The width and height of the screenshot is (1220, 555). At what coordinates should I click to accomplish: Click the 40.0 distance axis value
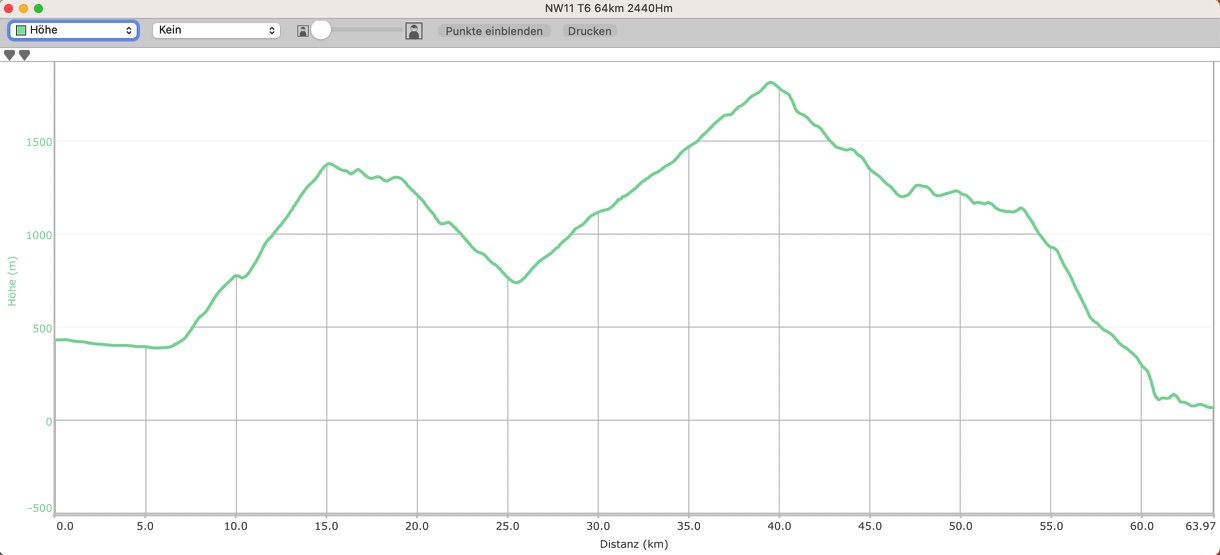click(779, 526)
